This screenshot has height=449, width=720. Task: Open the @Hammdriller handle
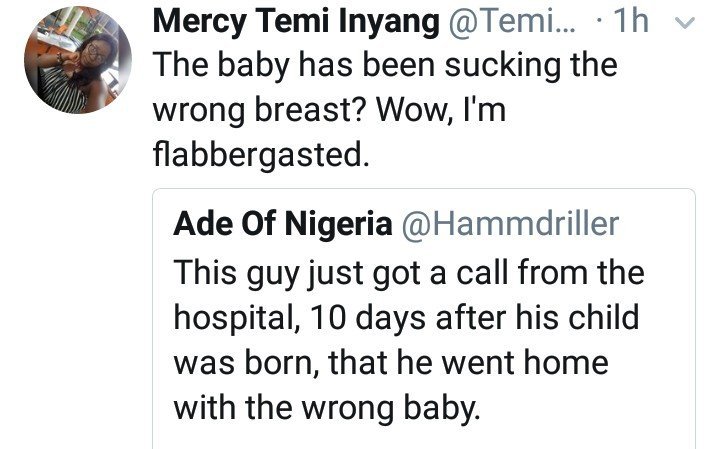tap(510, 224)
